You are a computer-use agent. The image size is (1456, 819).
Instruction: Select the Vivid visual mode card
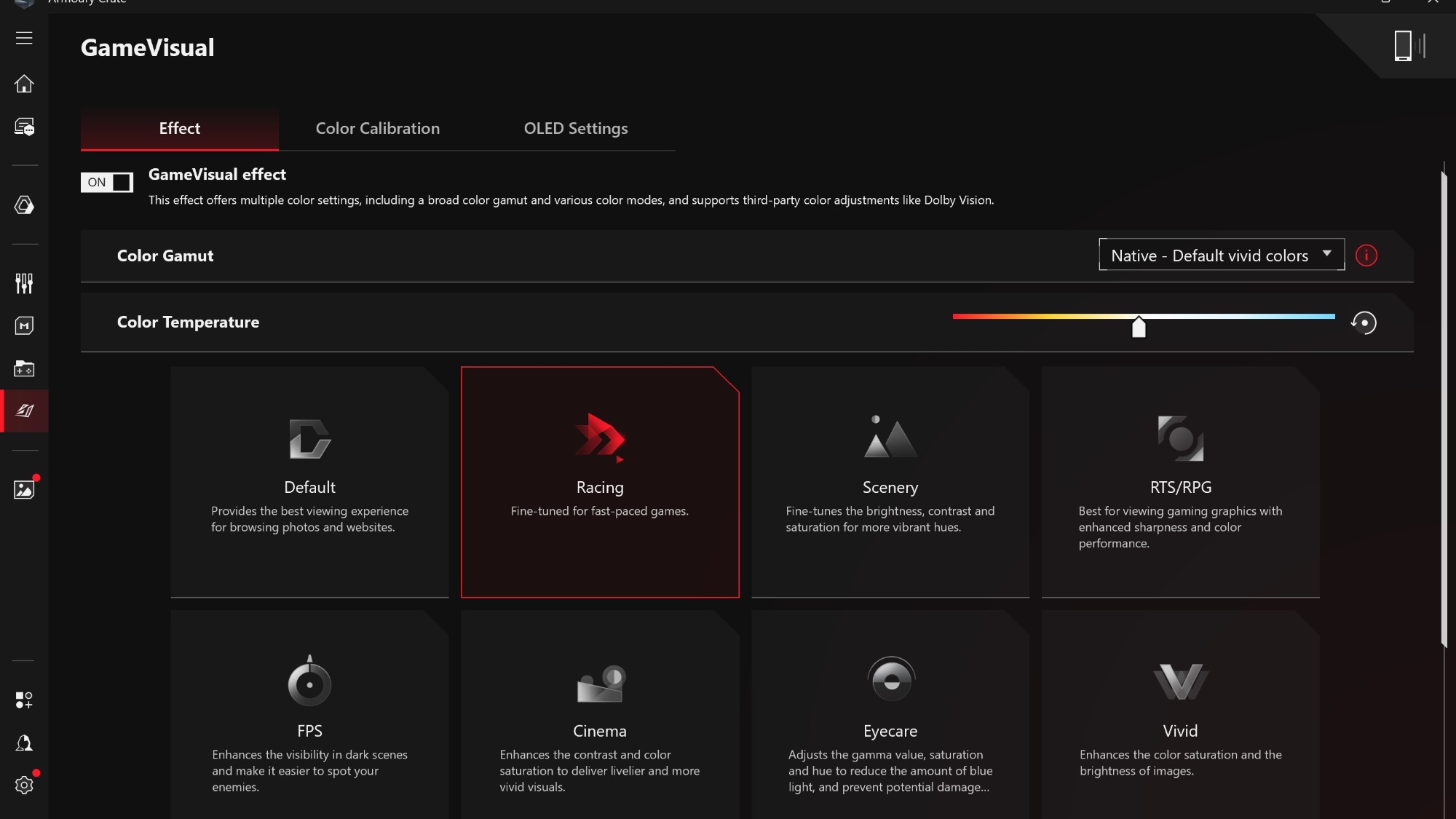[1180, 715]
